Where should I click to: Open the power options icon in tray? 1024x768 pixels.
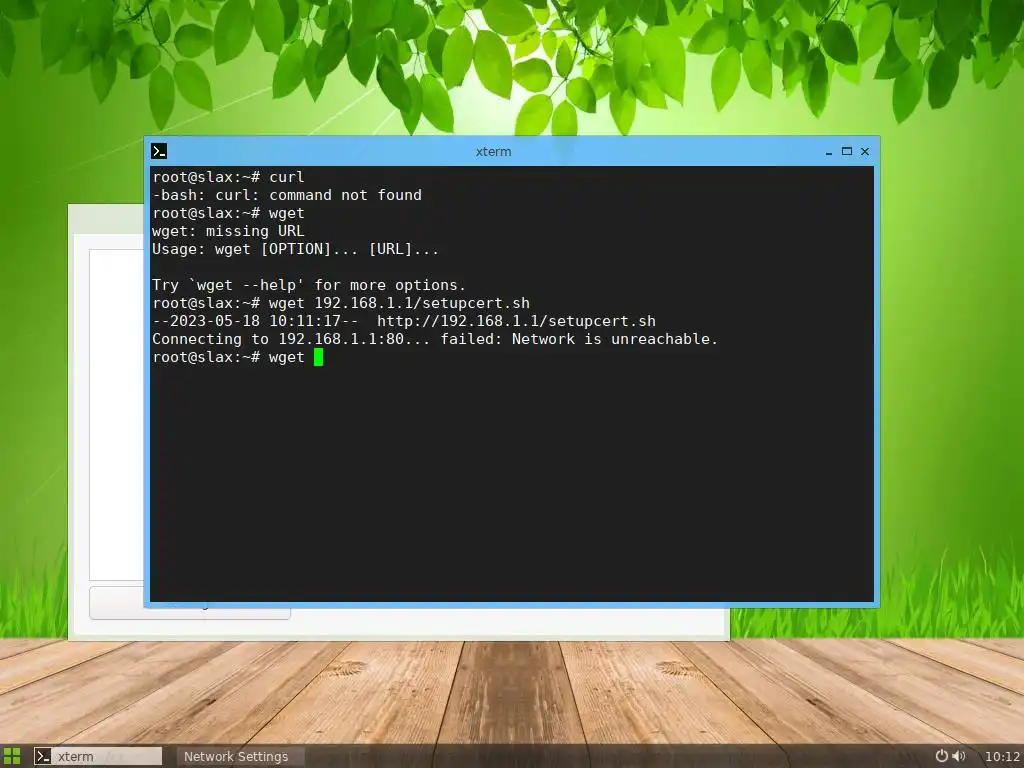pyautogui.click(x=941, y=756)
